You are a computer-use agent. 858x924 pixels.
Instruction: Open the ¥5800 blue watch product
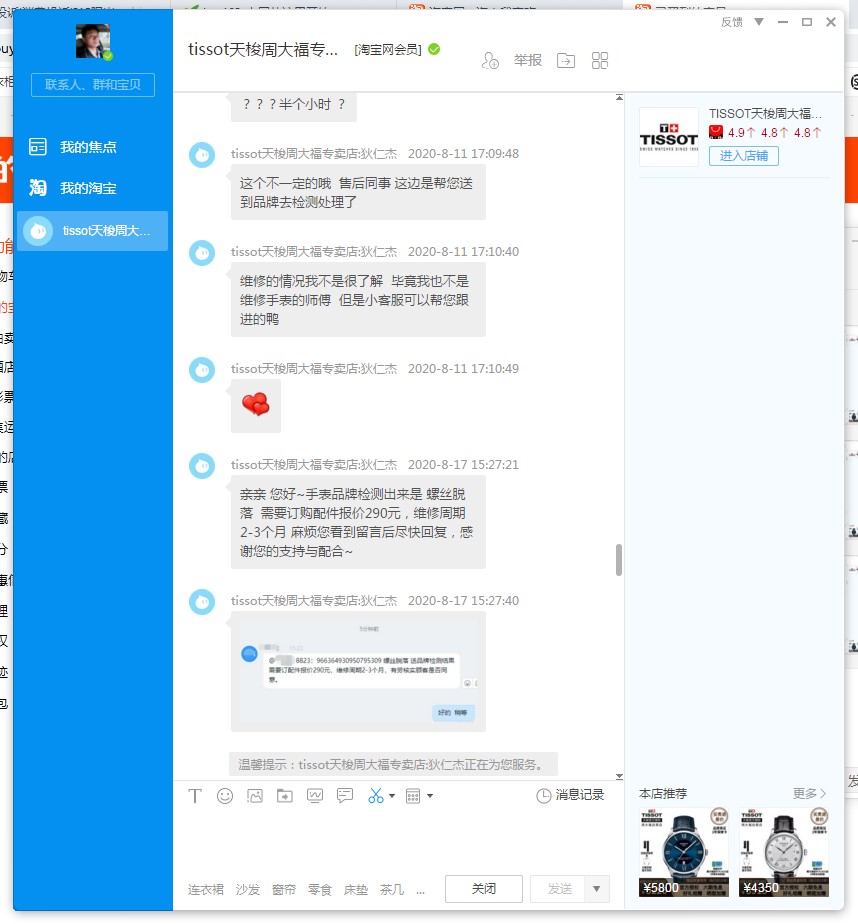point(684,853)
